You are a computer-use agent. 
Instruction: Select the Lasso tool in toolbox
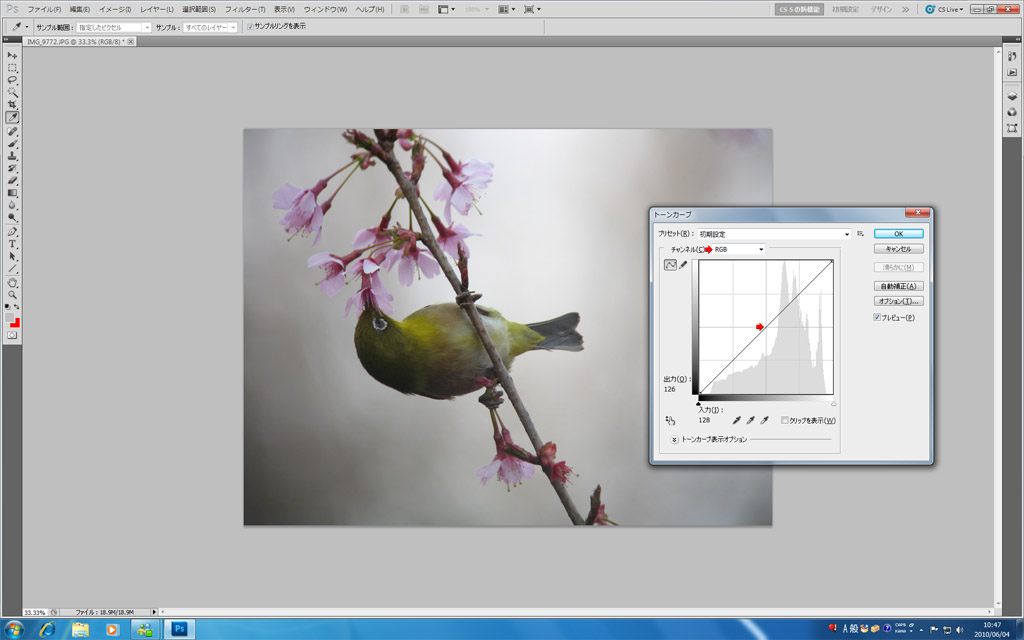[x=13, y=80]
